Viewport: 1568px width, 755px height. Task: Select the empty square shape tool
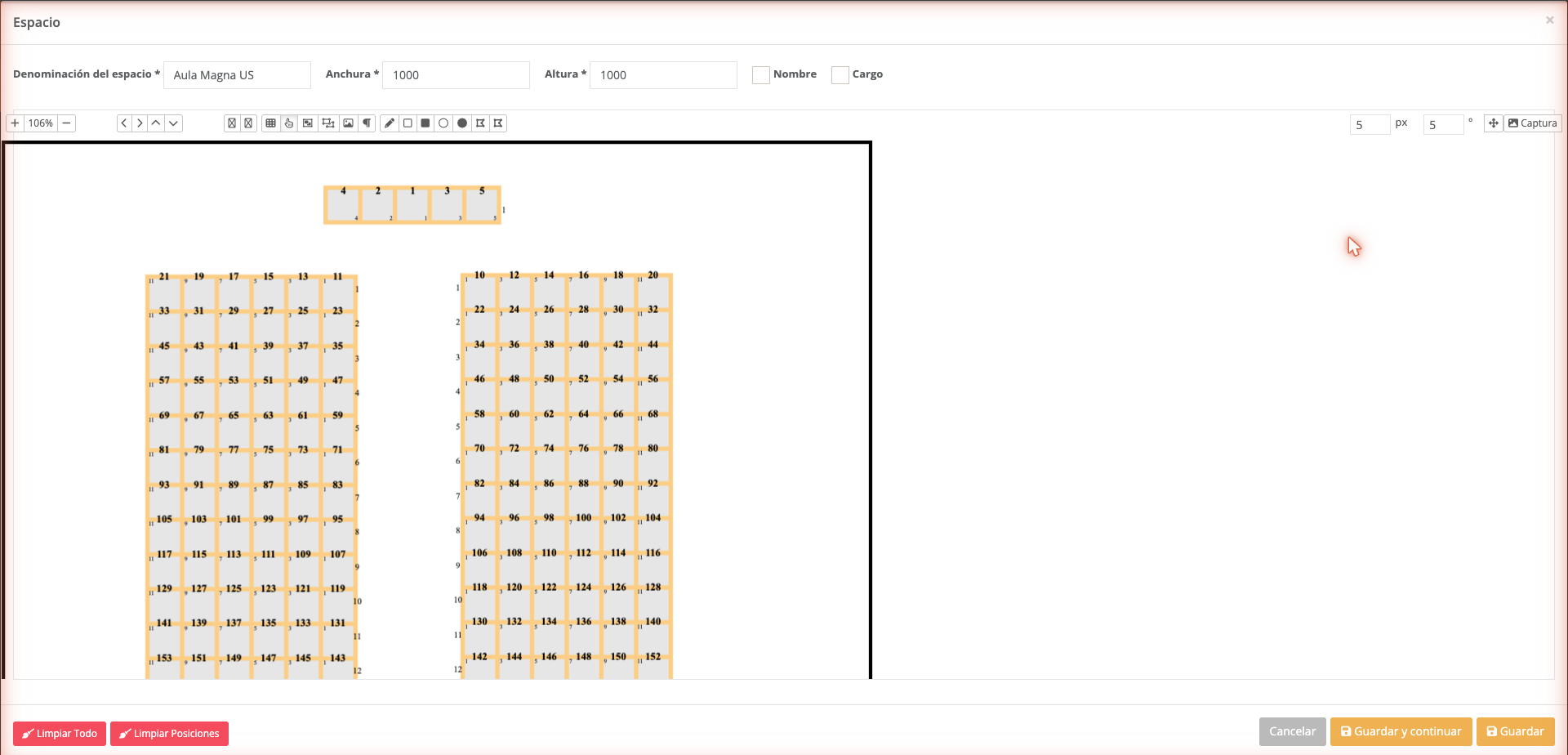coord(408,123)
